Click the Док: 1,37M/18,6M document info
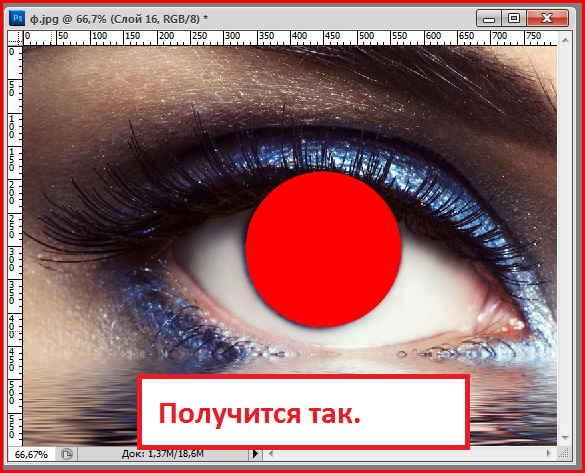This screenshot has width=585, height=473. pyautogui.click(x=163, y=454)
